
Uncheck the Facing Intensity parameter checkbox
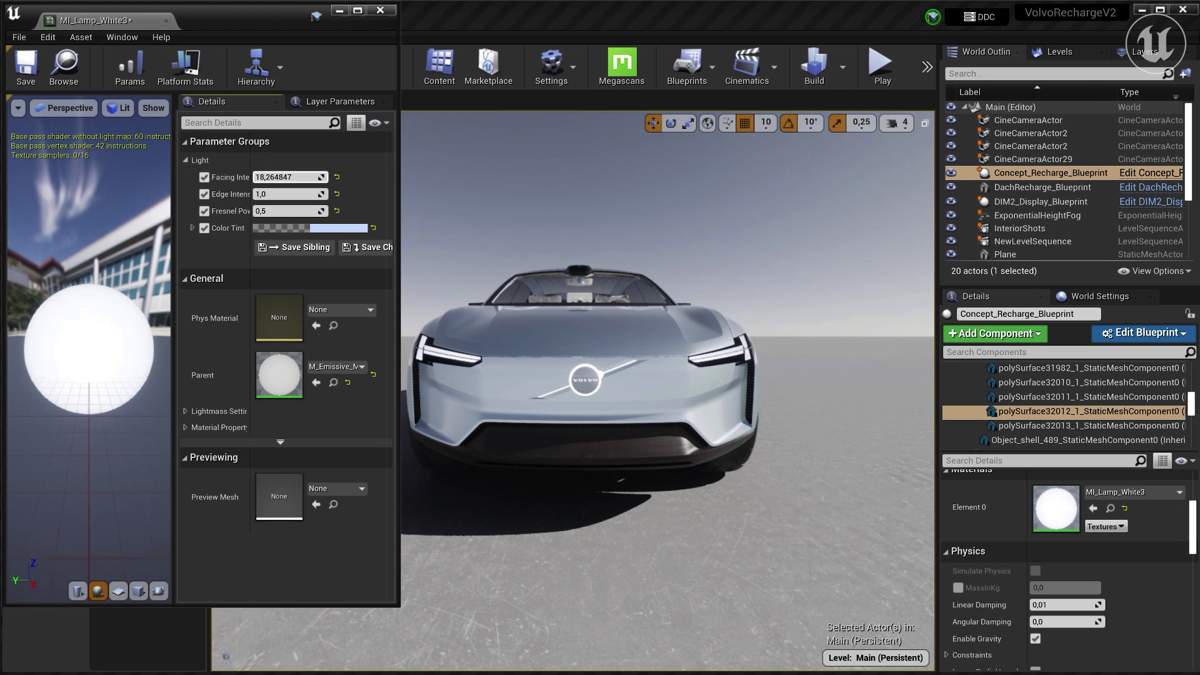[x=205, y=177]
